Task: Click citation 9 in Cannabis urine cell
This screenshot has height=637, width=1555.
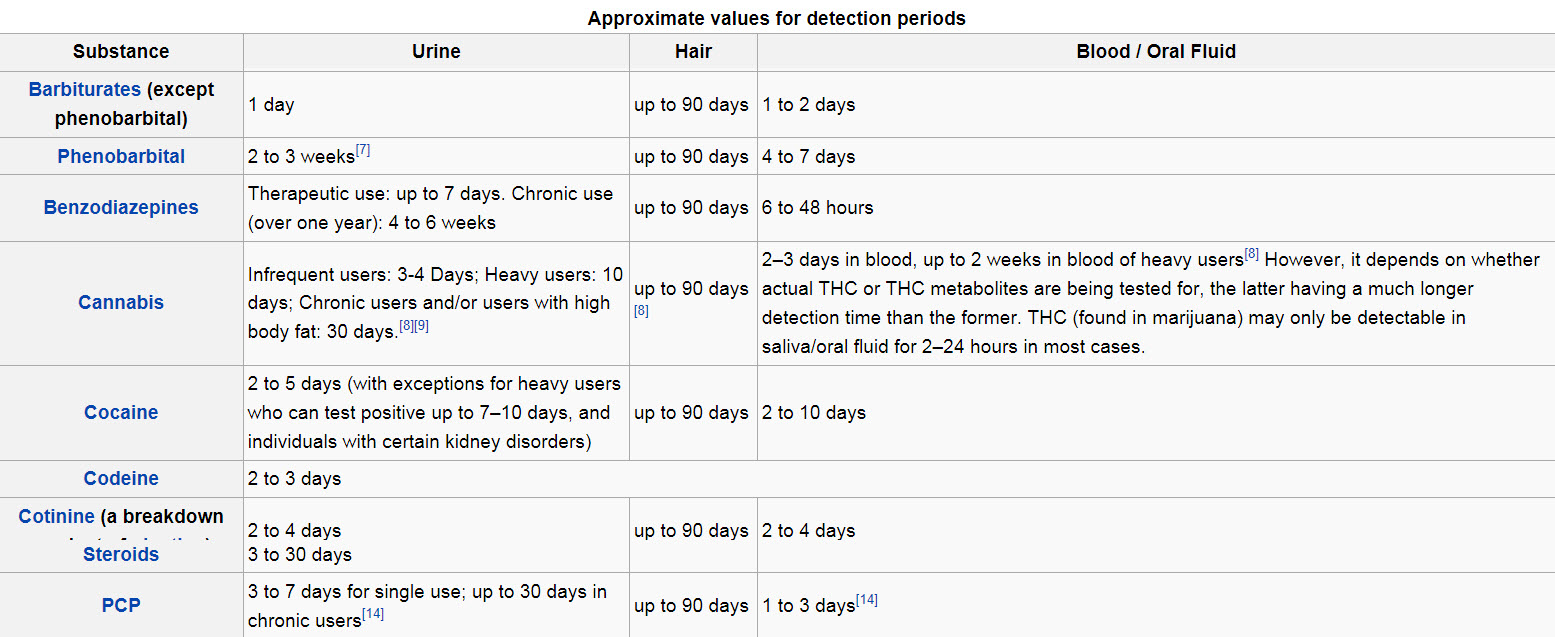Action: coord(421,326)
